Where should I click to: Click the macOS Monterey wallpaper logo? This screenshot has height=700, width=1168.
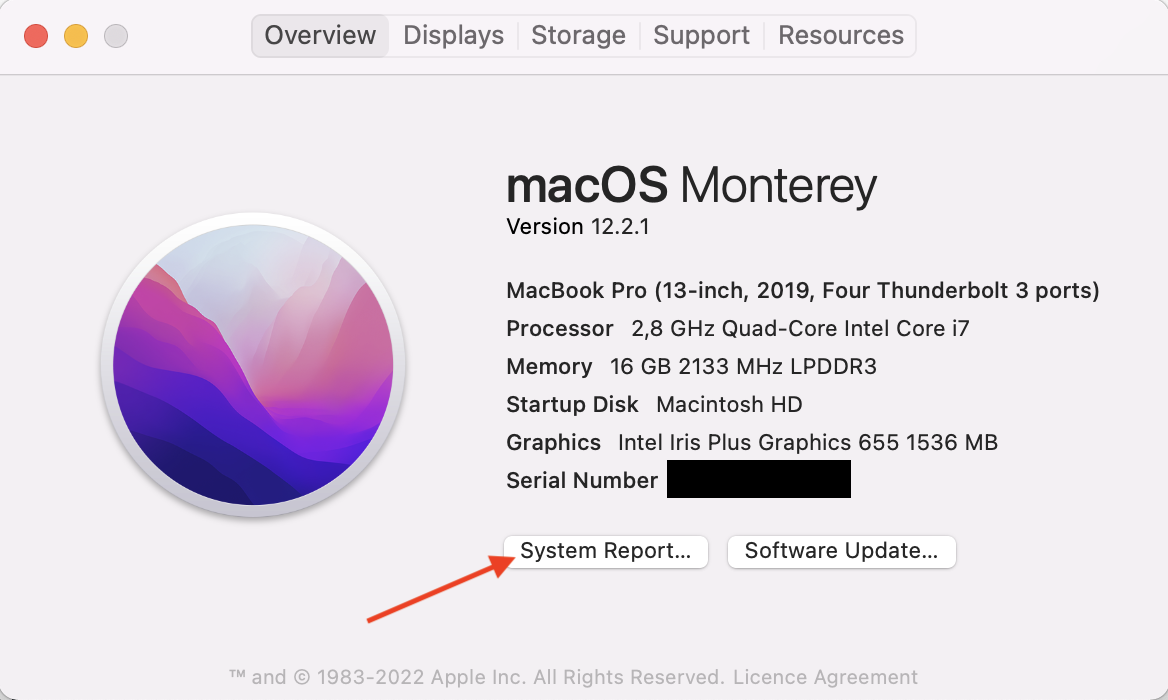(253, 365)
